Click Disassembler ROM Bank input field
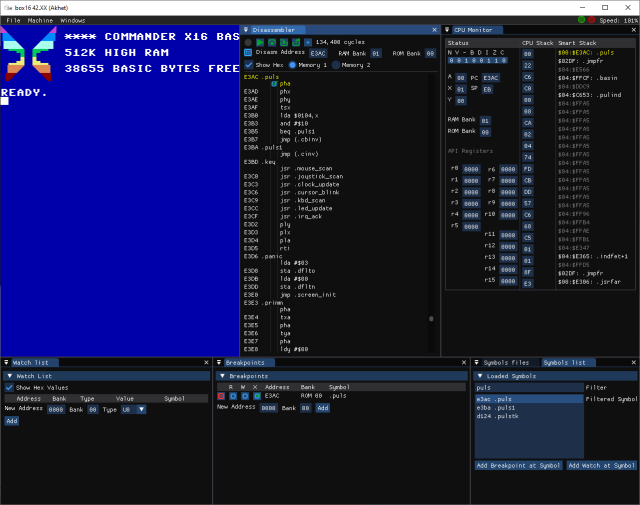 430,53
